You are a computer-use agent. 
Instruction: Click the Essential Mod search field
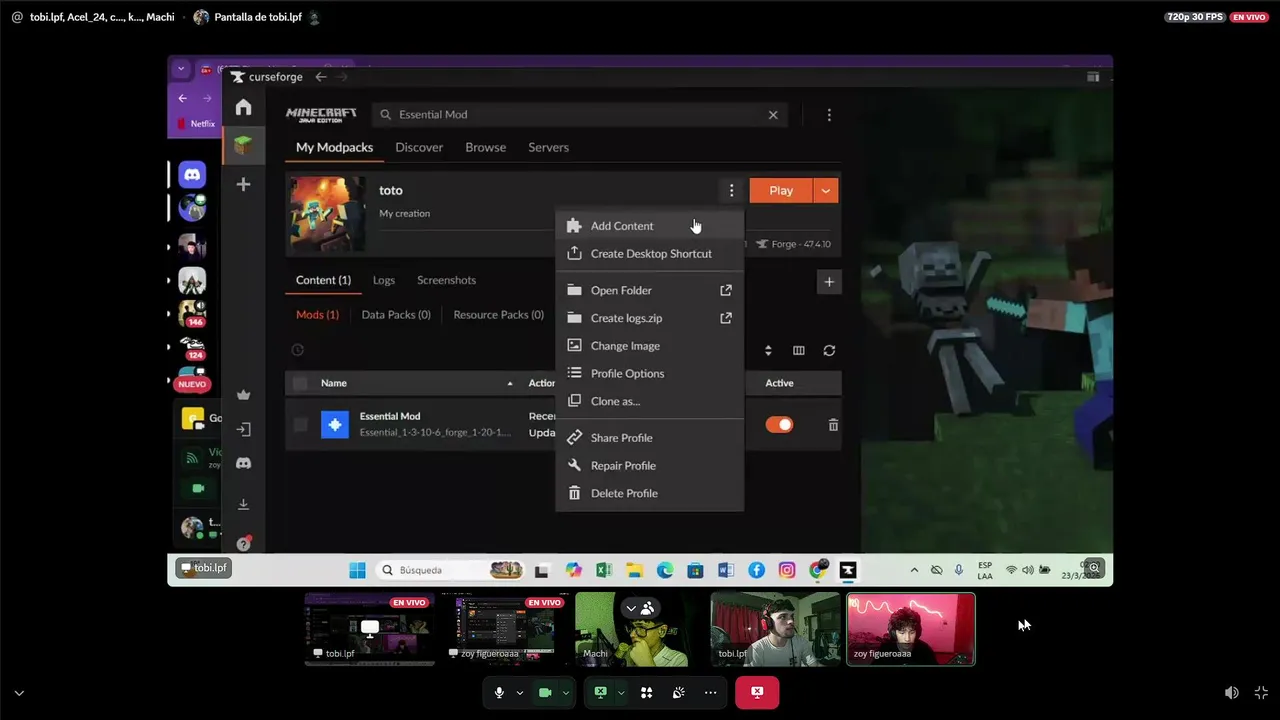579,115
